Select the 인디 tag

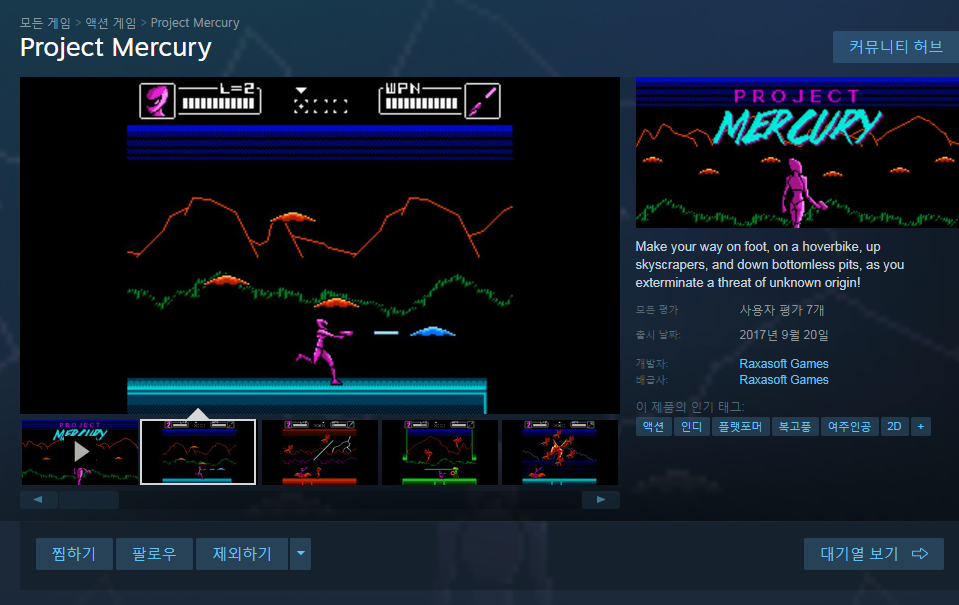pyautogui.click(x=691, y=426)
